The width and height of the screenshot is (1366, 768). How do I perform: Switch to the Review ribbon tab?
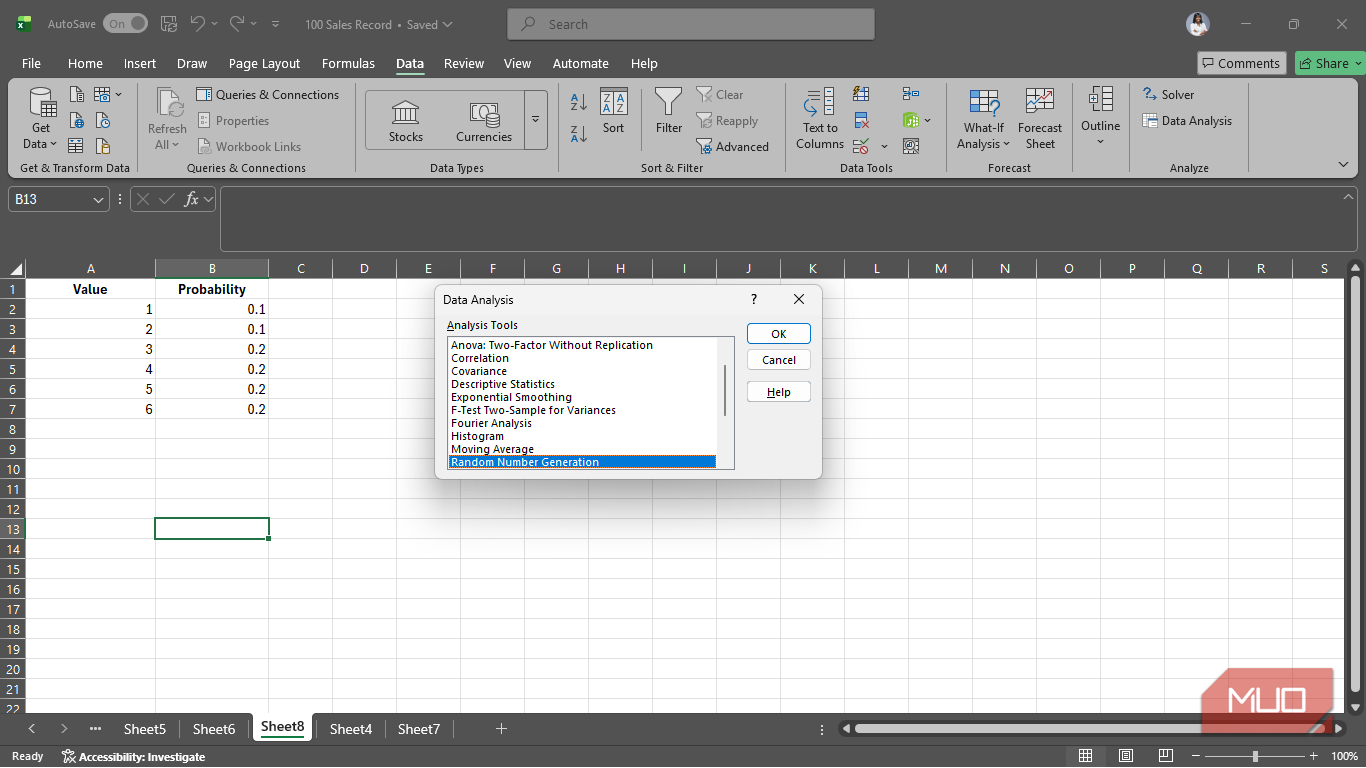[x=464, y=63]
